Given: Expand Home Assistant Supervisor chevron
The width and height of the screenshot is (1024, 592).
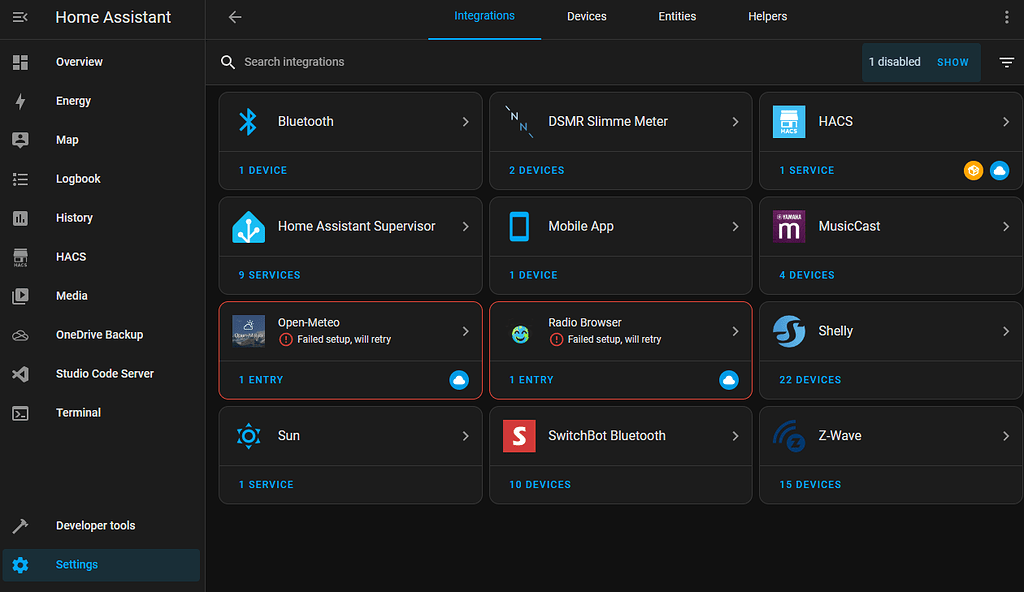Looking at the screenshot, I should (465, 226).
